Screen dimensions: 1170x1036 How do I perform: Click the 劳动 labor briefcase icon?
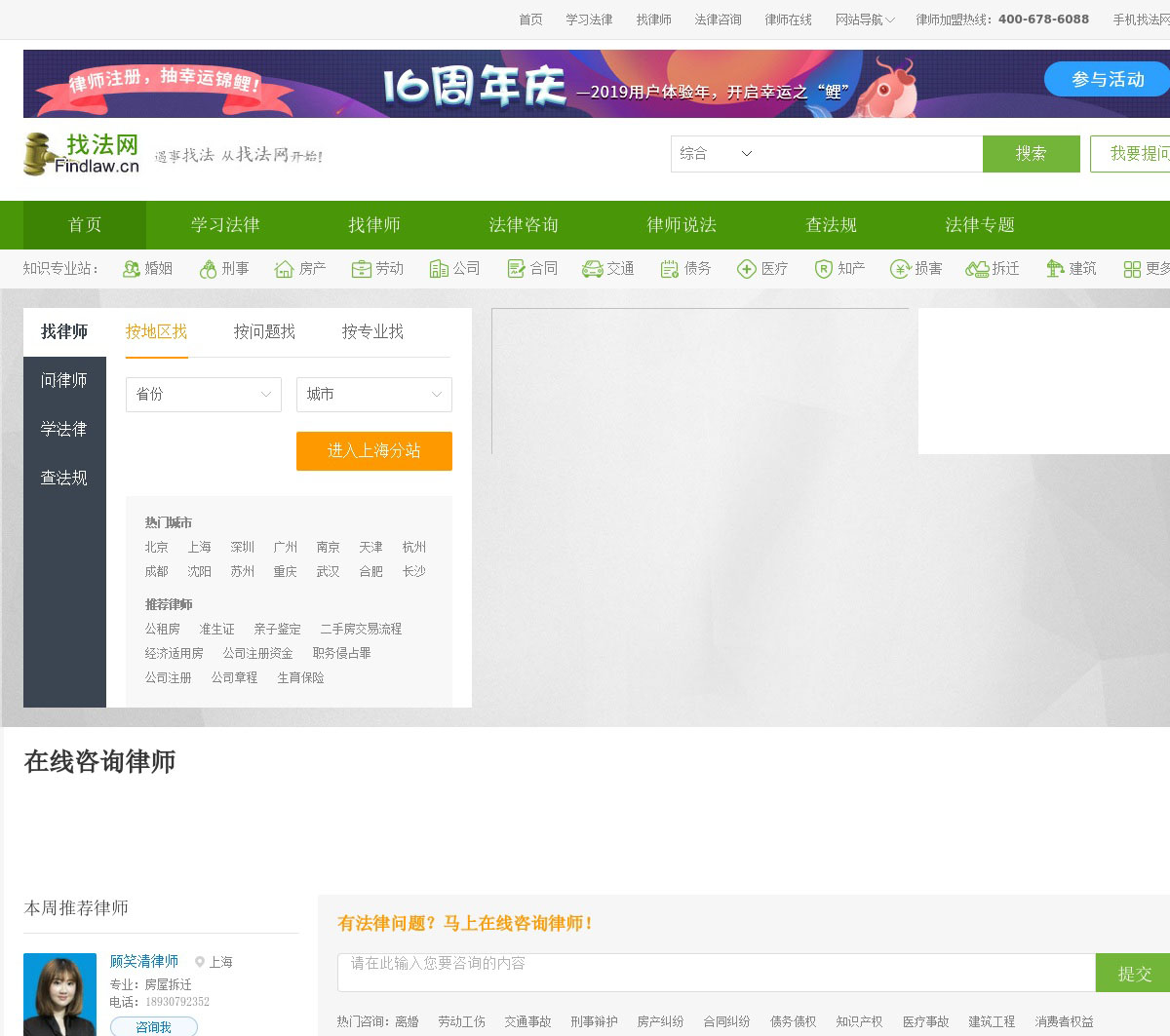361,269
